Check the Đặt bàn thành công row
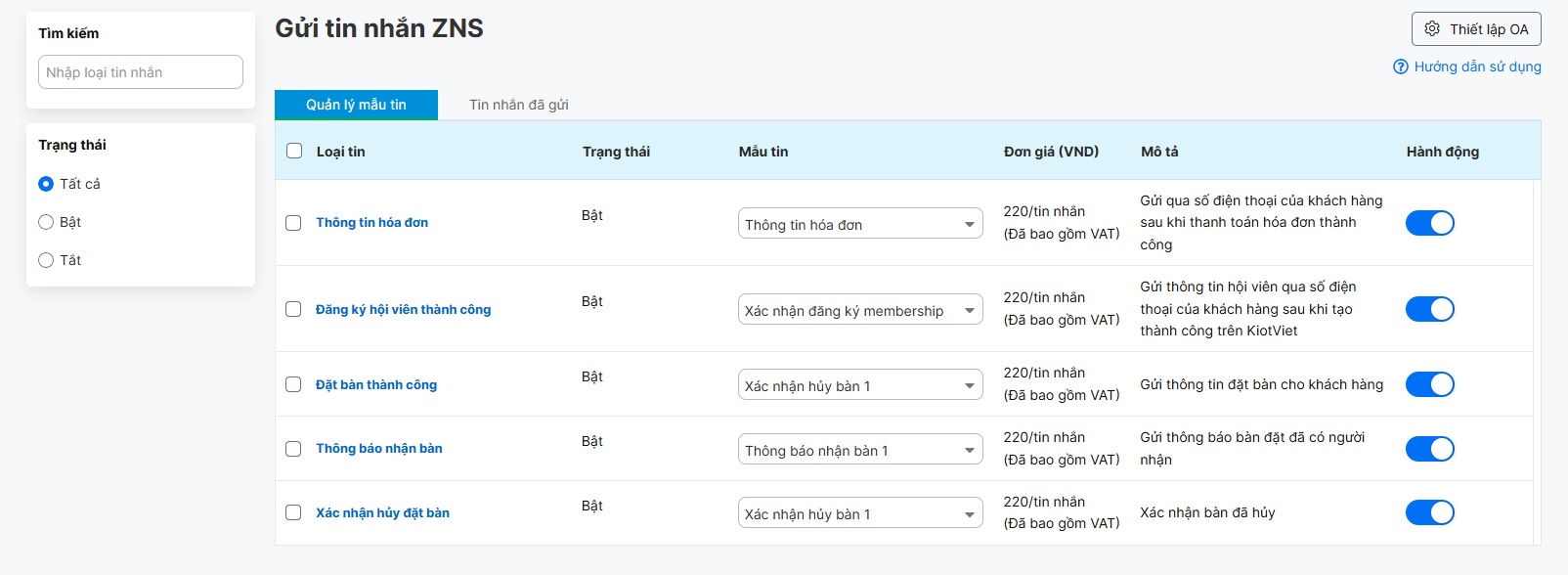Image resolution: width=1568 pixels, height=575 pixels. click(293, 384)
